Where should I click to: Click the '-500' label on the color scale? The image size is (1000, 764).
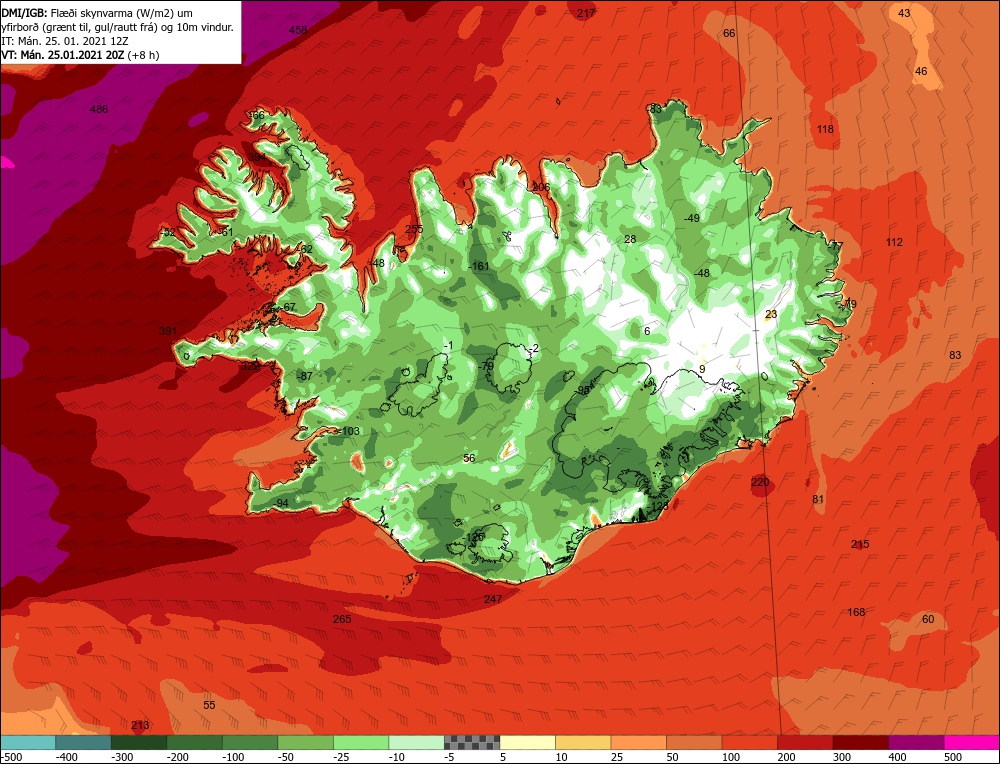13,757
